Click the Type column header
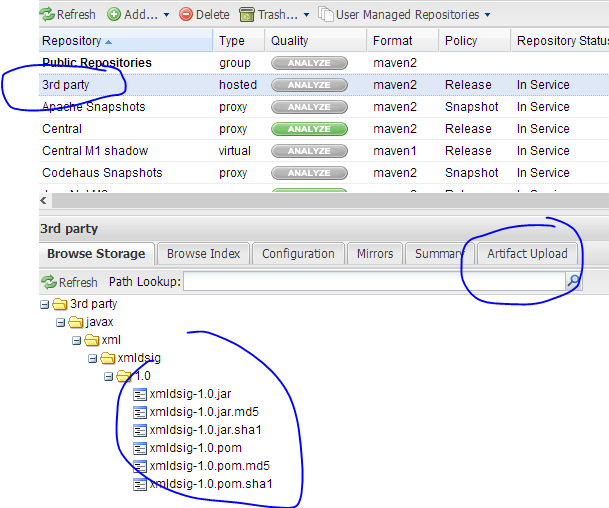 pos(239,40)
